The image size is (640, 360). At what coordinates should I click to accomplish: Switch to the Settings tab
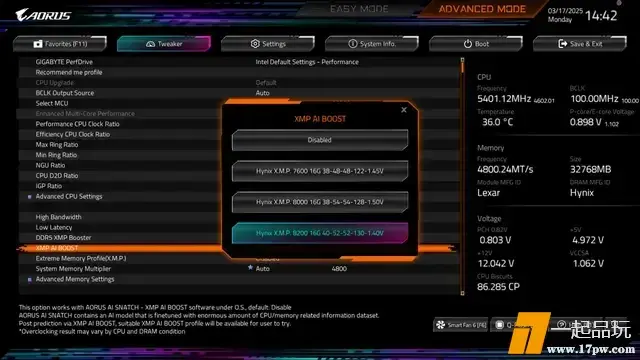[x=268, y=44]
